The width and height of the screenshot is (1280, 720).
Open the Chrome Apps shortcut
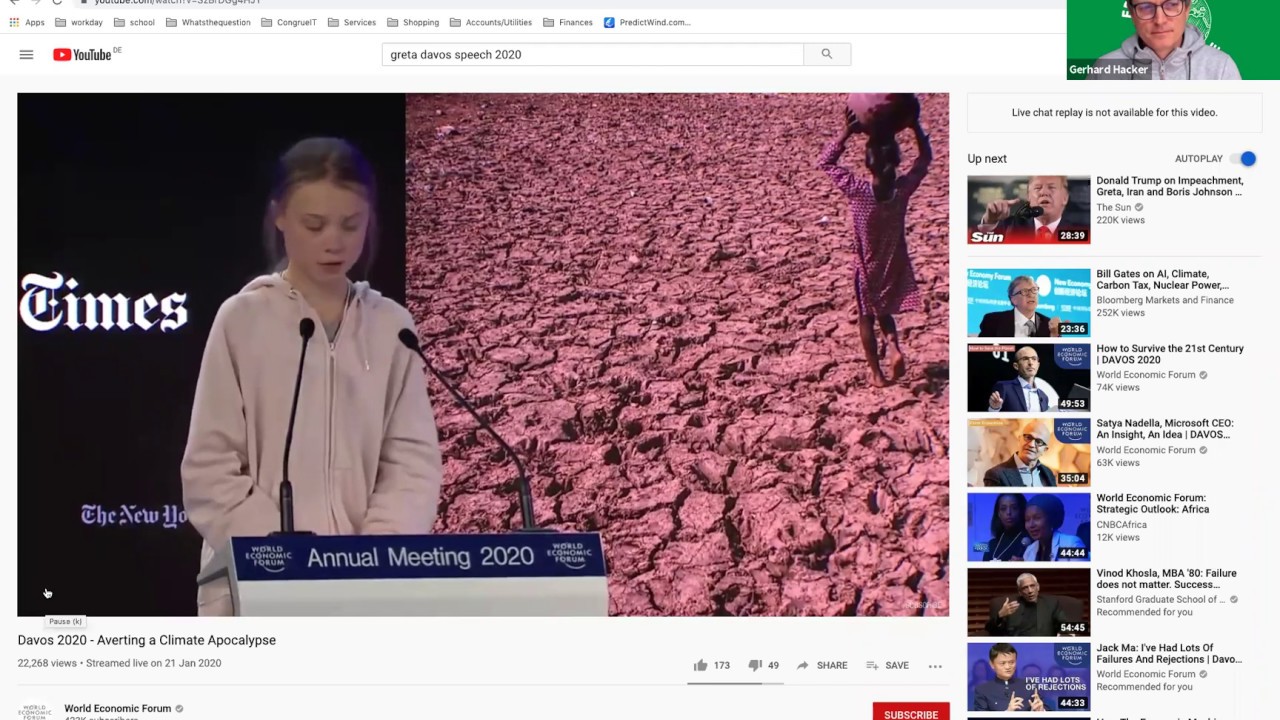[x=27, y=22]
